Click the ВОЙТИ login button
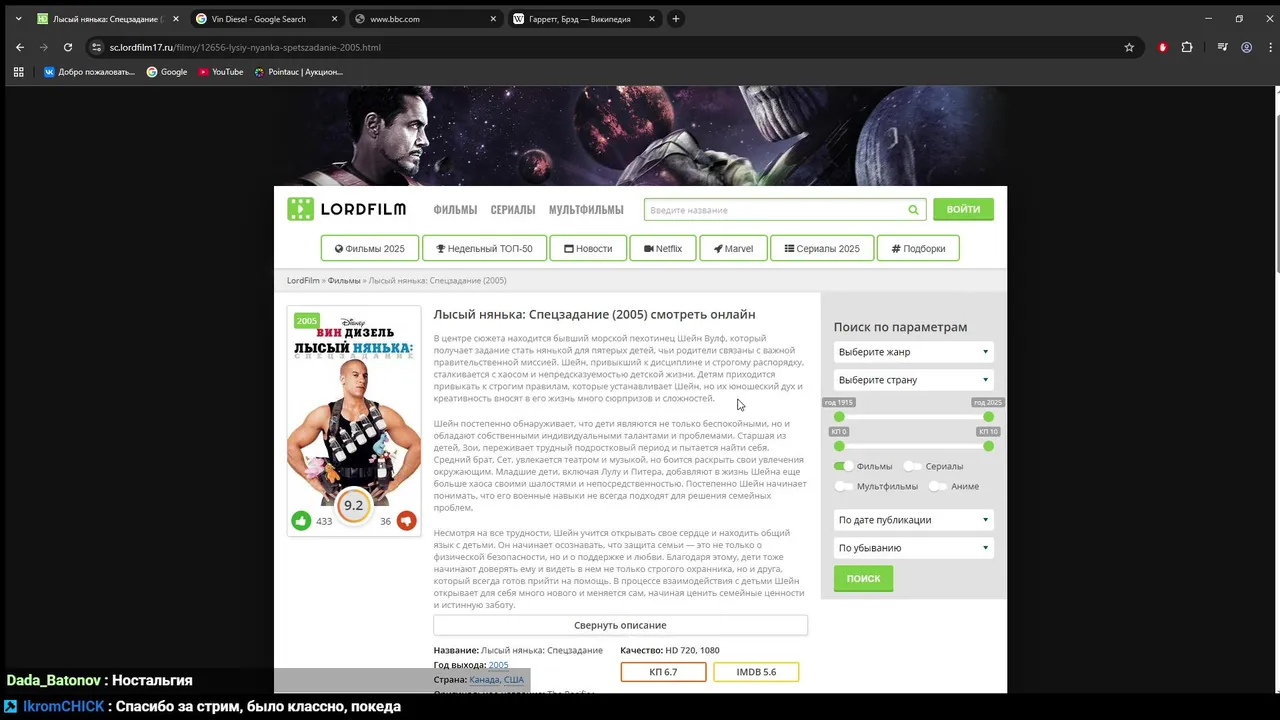 pos(963,209)
